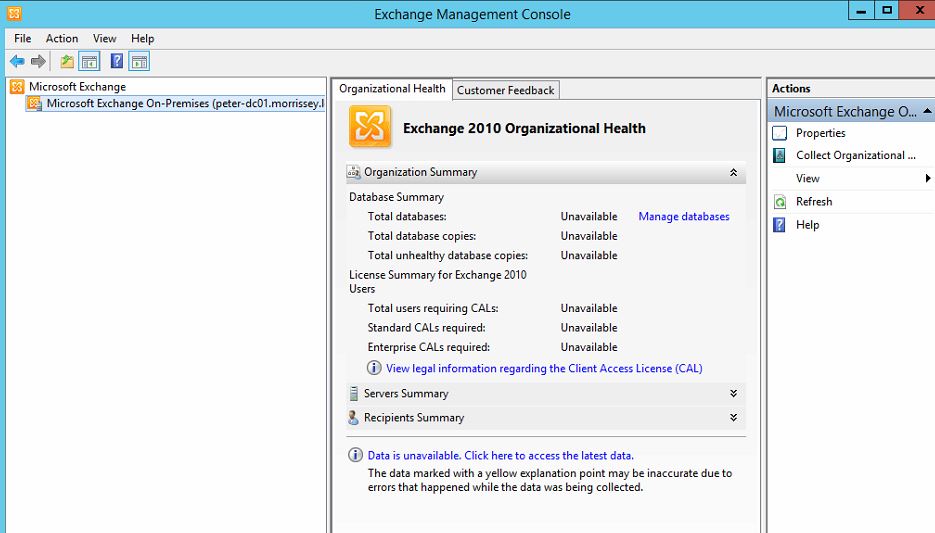Click the Servers Summary server icon
Viewport: 935px width, 533px height.
tap(354, 393)
